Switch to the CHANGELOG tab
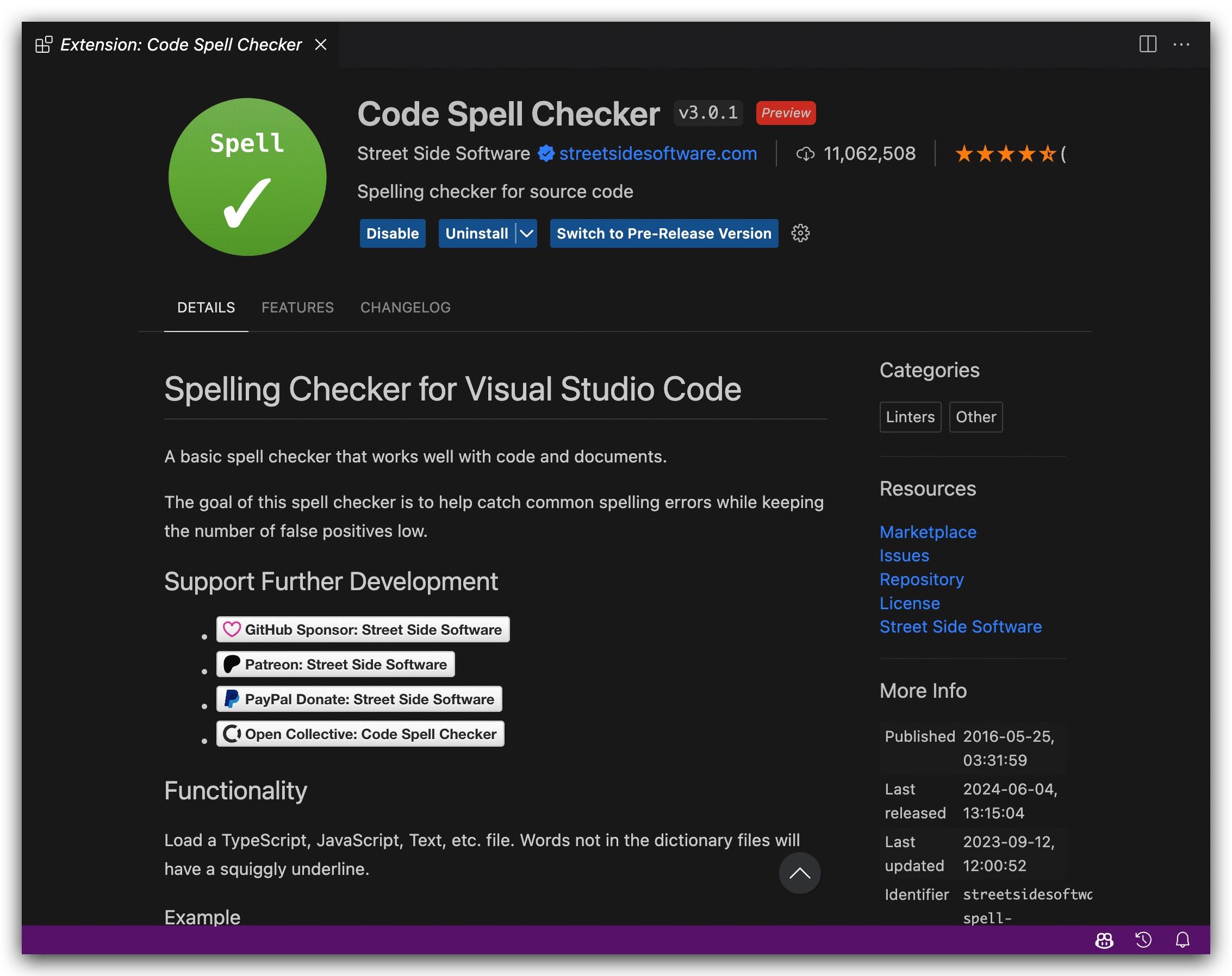 405,307
